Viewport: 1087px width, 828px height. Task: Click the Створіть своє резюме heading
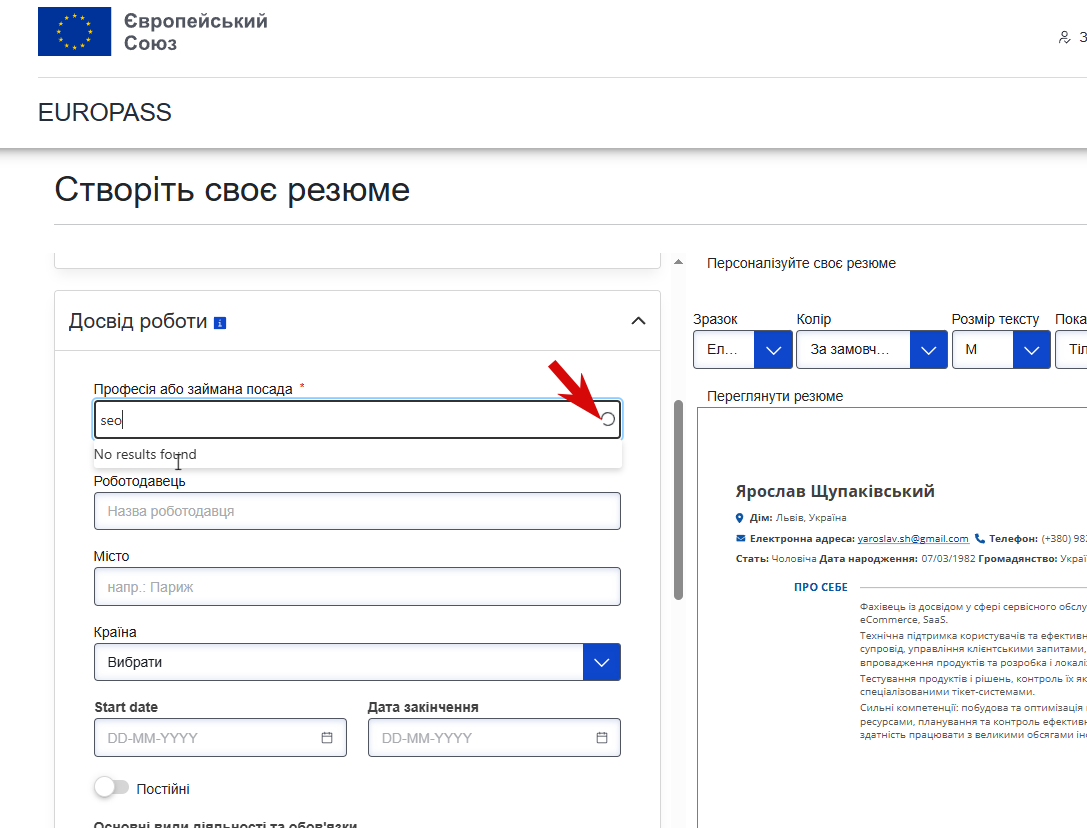click(x=232, y=189)
